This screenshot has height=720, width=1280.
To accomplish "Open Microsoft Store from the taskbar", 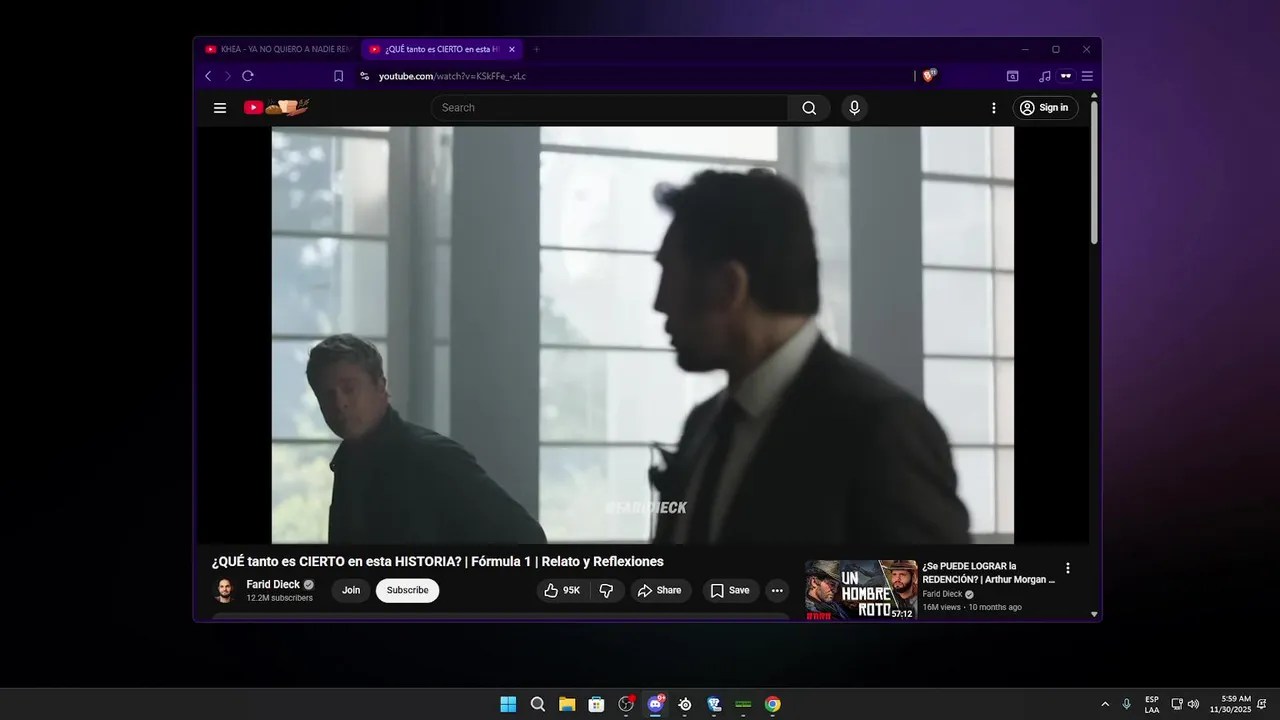I will point(597,704).
